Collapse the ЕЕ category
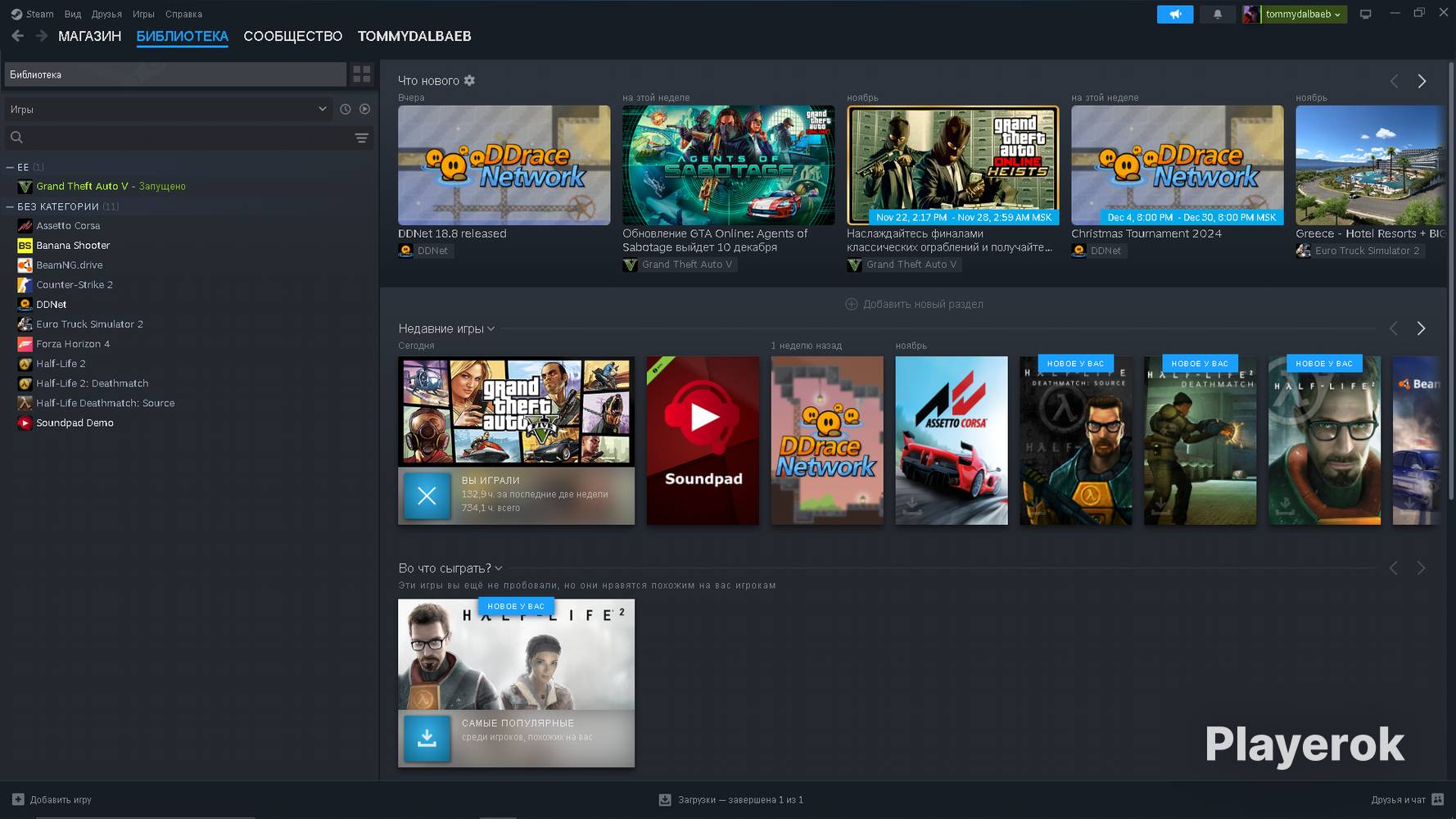The image size is (1456, 819). pyautogui.click(x=10, y=167)
